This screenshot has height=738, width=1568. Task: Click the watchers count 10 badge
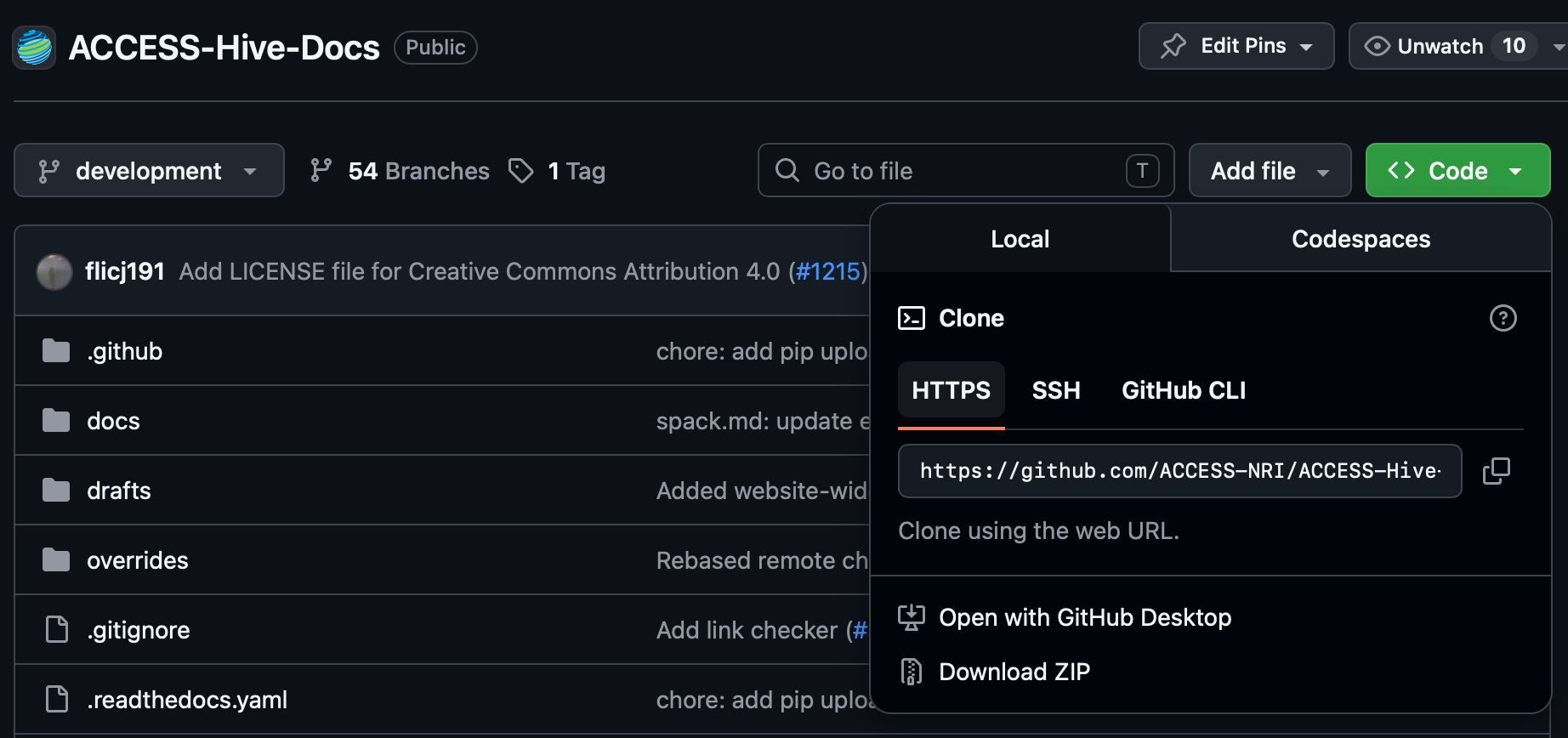1514,46
